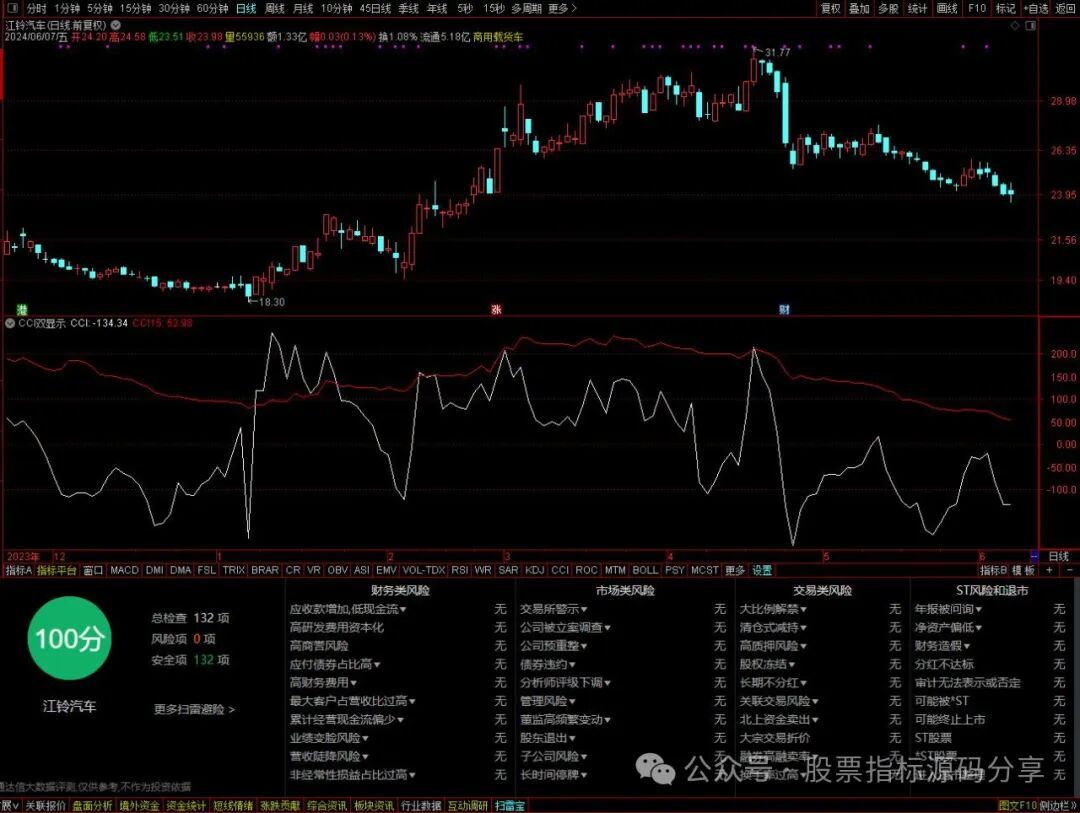Select the CCI indicator tab
This screenshot has height=813, width=1080.
click(x=560, y=570)
